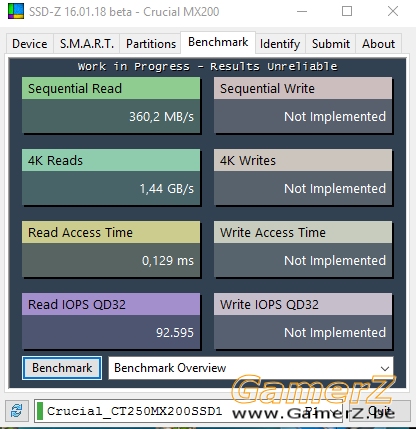416x429 pixels.
Task: Click the SSD-Z app icon in the title bar
Action: coord(16,11)
